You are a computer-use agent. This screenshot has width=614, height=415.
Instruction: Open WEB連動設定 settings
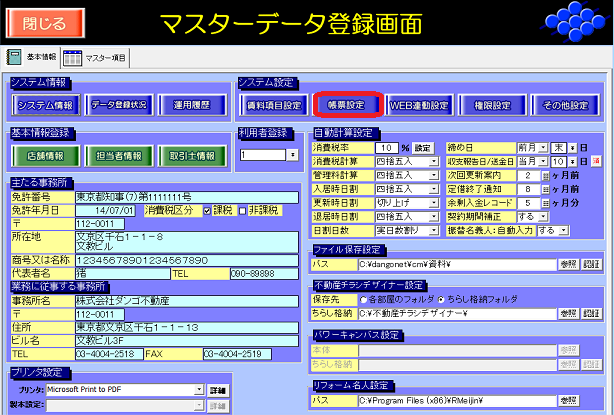pos(419,104)
